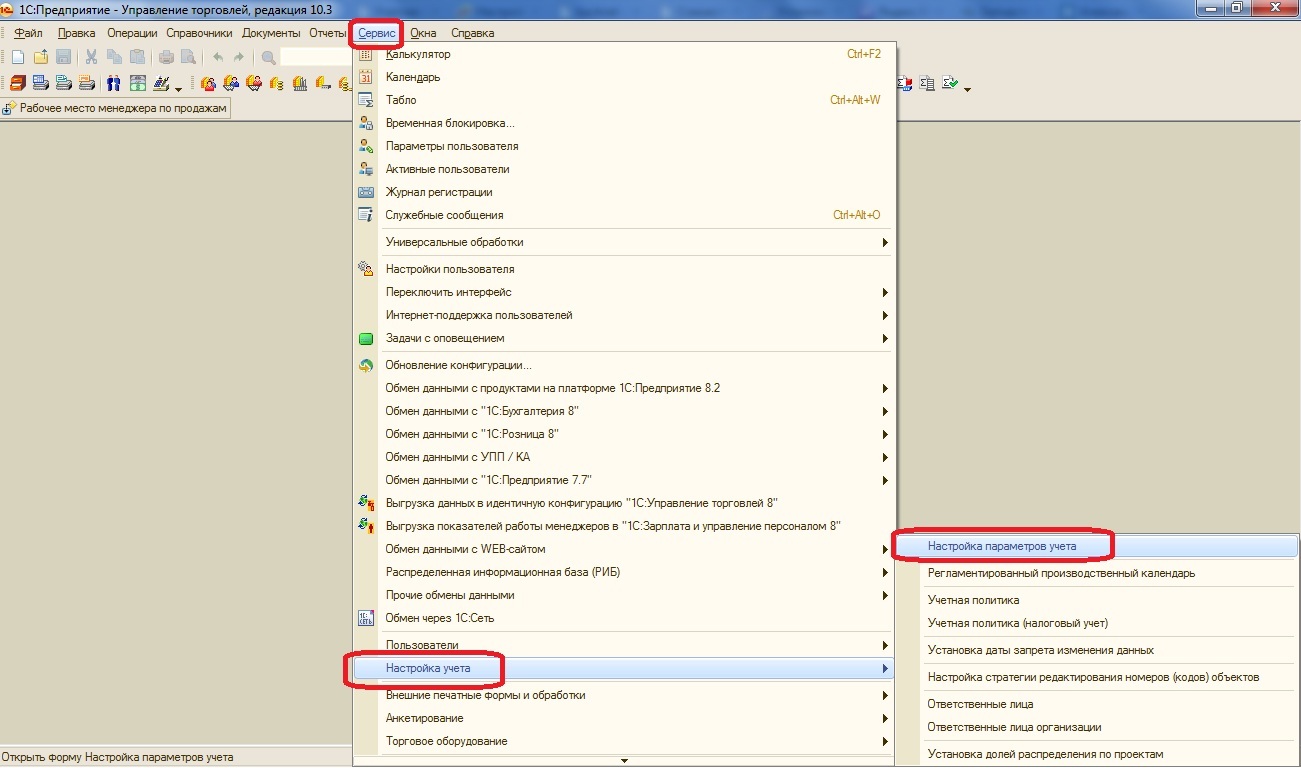1301x768 pixels.
Task: Click the Copy toolbar icon
Action: [114, 57]
